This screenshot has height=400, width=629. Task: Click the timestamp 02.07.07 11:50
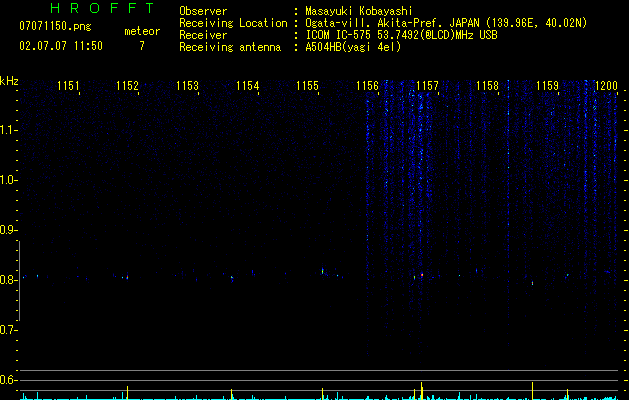(x=61, y=46)
